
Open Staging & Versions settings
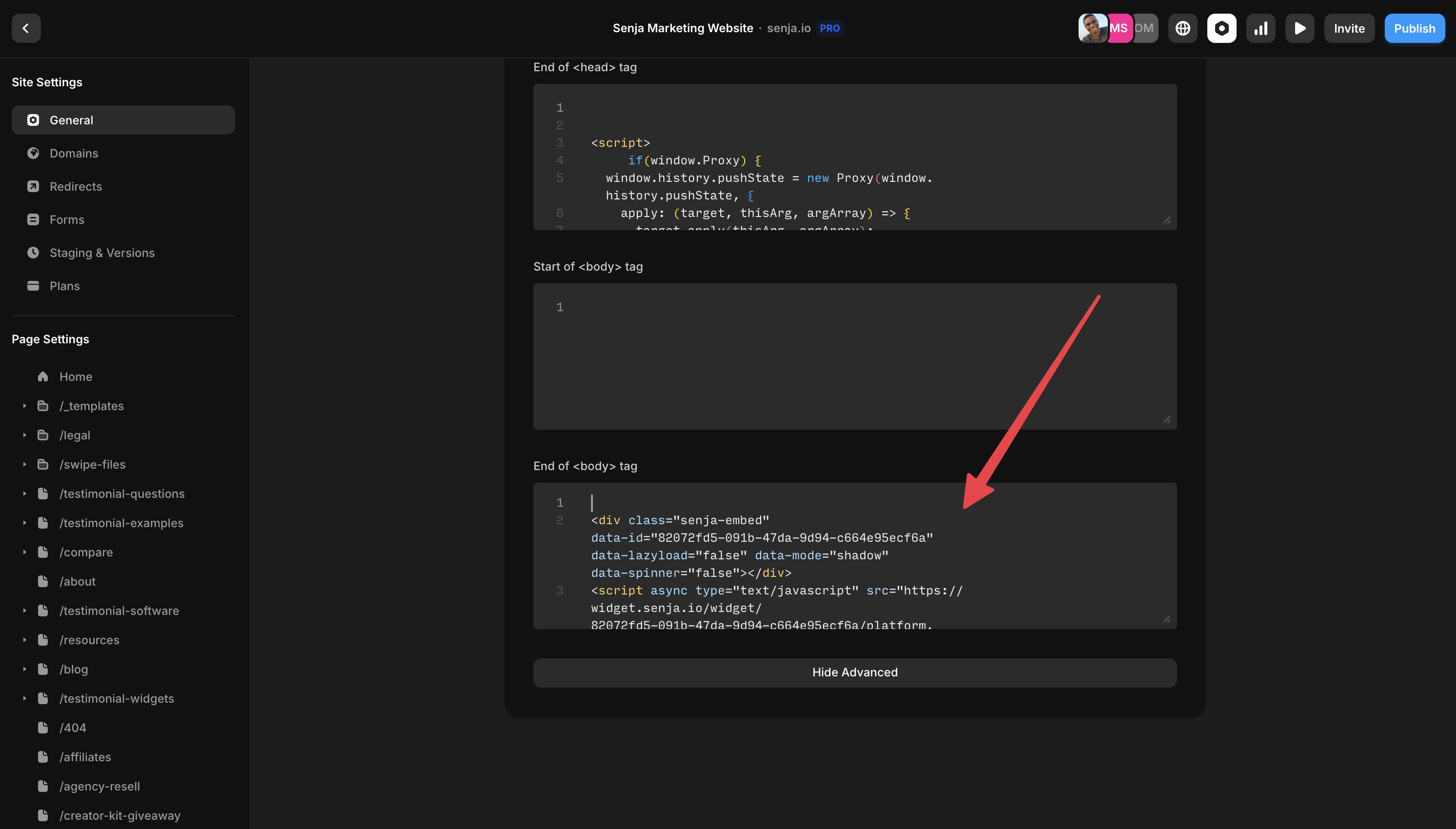[x=123, y=253]
